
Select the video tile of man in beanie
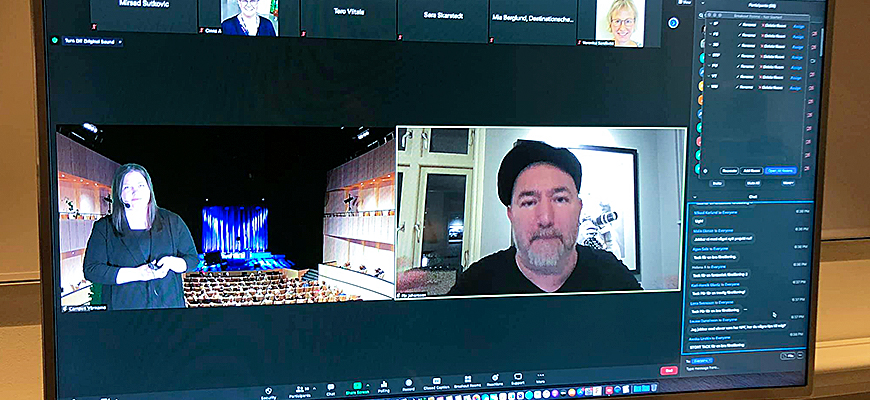pos(541,211)
